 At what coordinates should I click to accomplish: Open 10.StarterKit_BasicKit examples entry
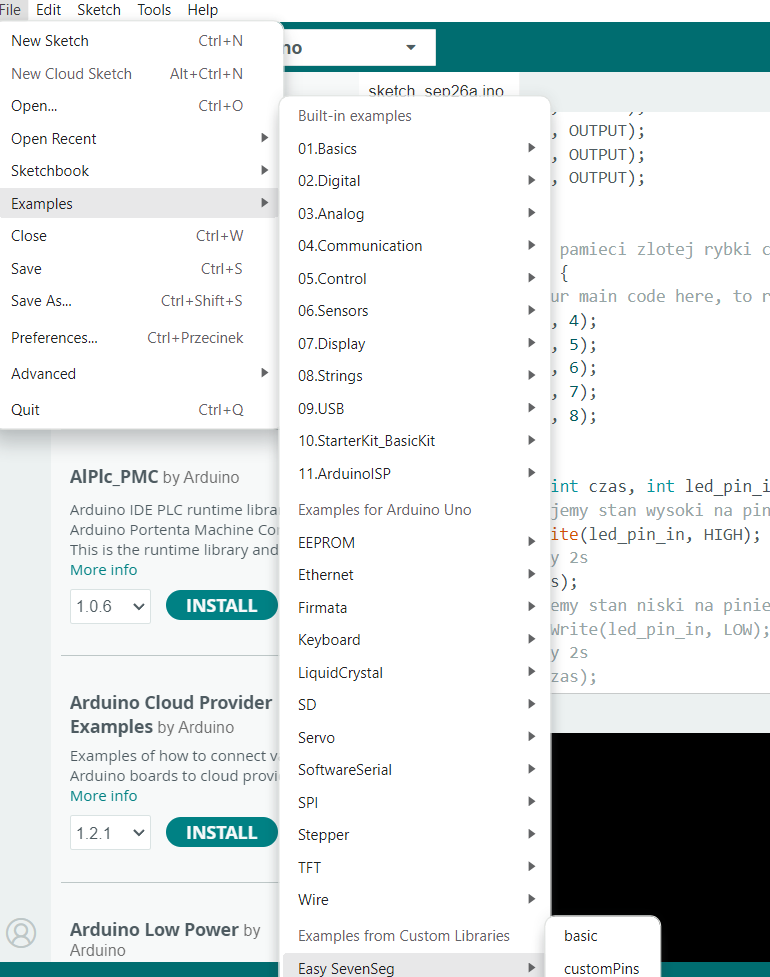(x=416, y=441)
